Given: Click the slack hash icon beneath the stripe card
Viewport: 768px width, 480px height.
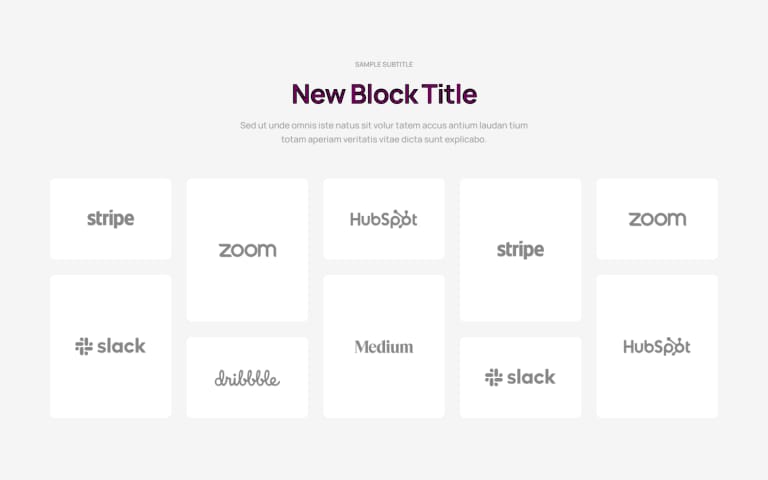Looking at the screenshot, I should (x=84, y=346).
